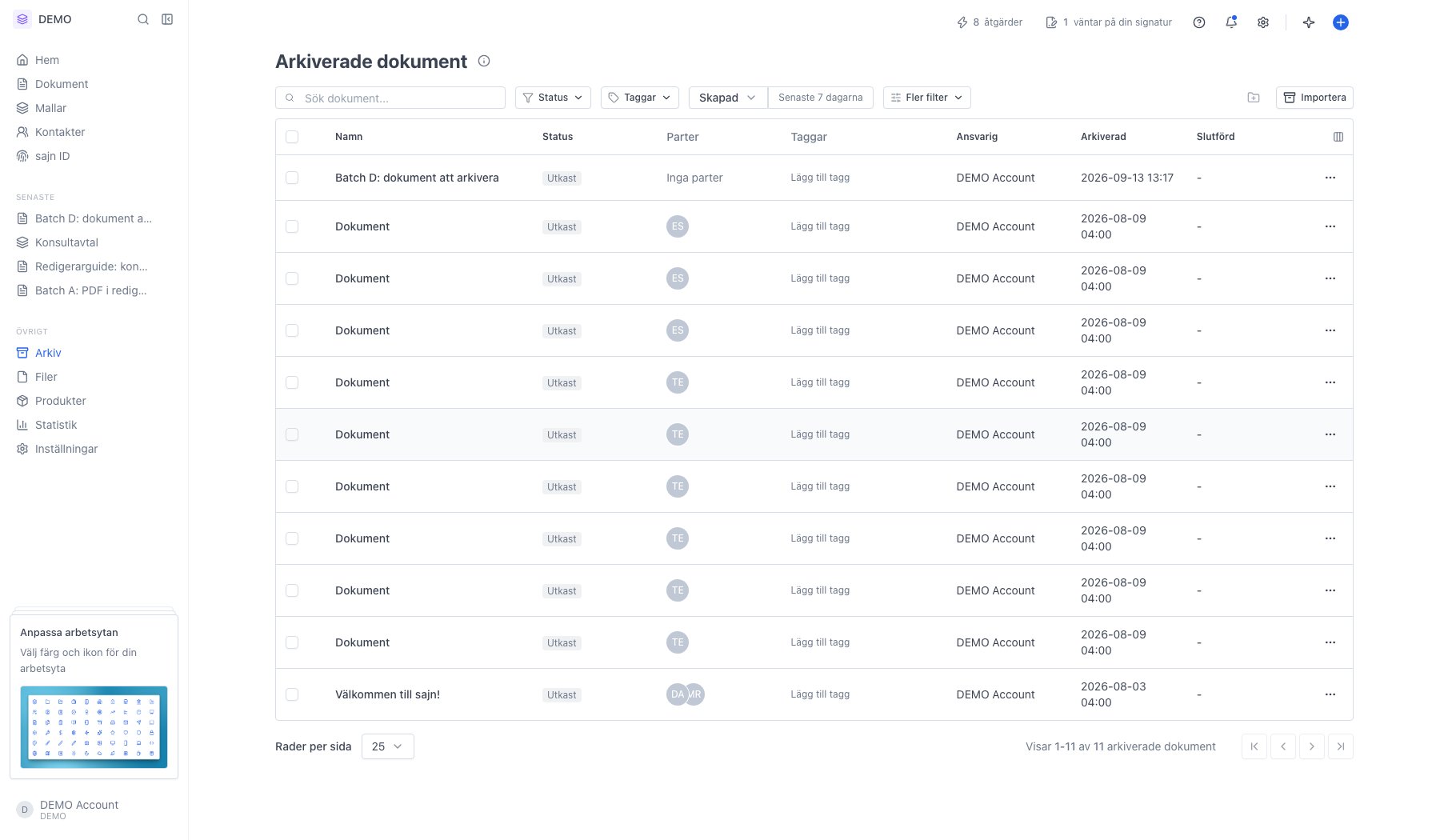The image size is (1440, 840).
Task: Go to the first page arrow
Action: (1254, 746)
